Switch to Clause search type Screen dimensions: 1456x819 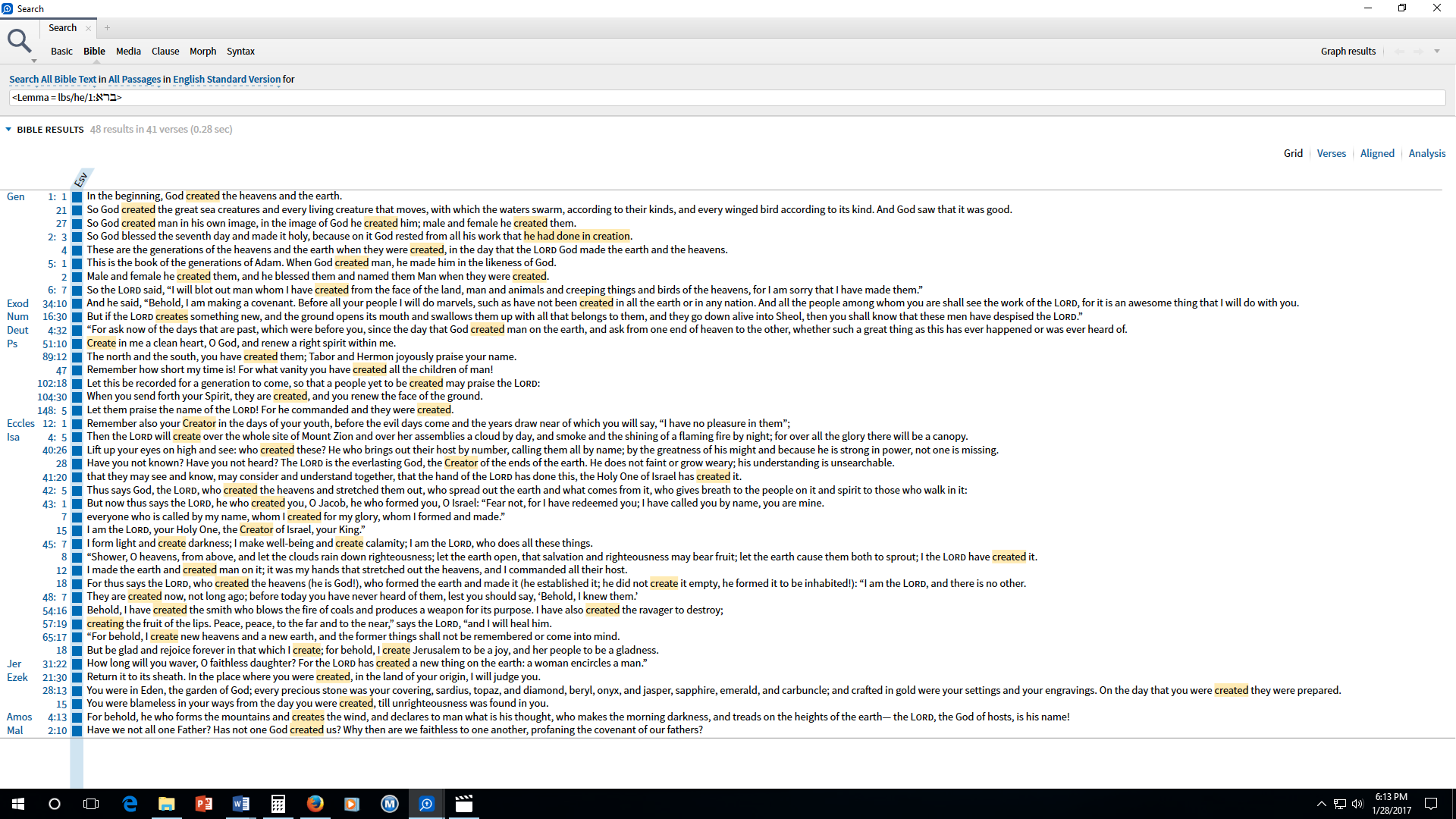point(165,52)
